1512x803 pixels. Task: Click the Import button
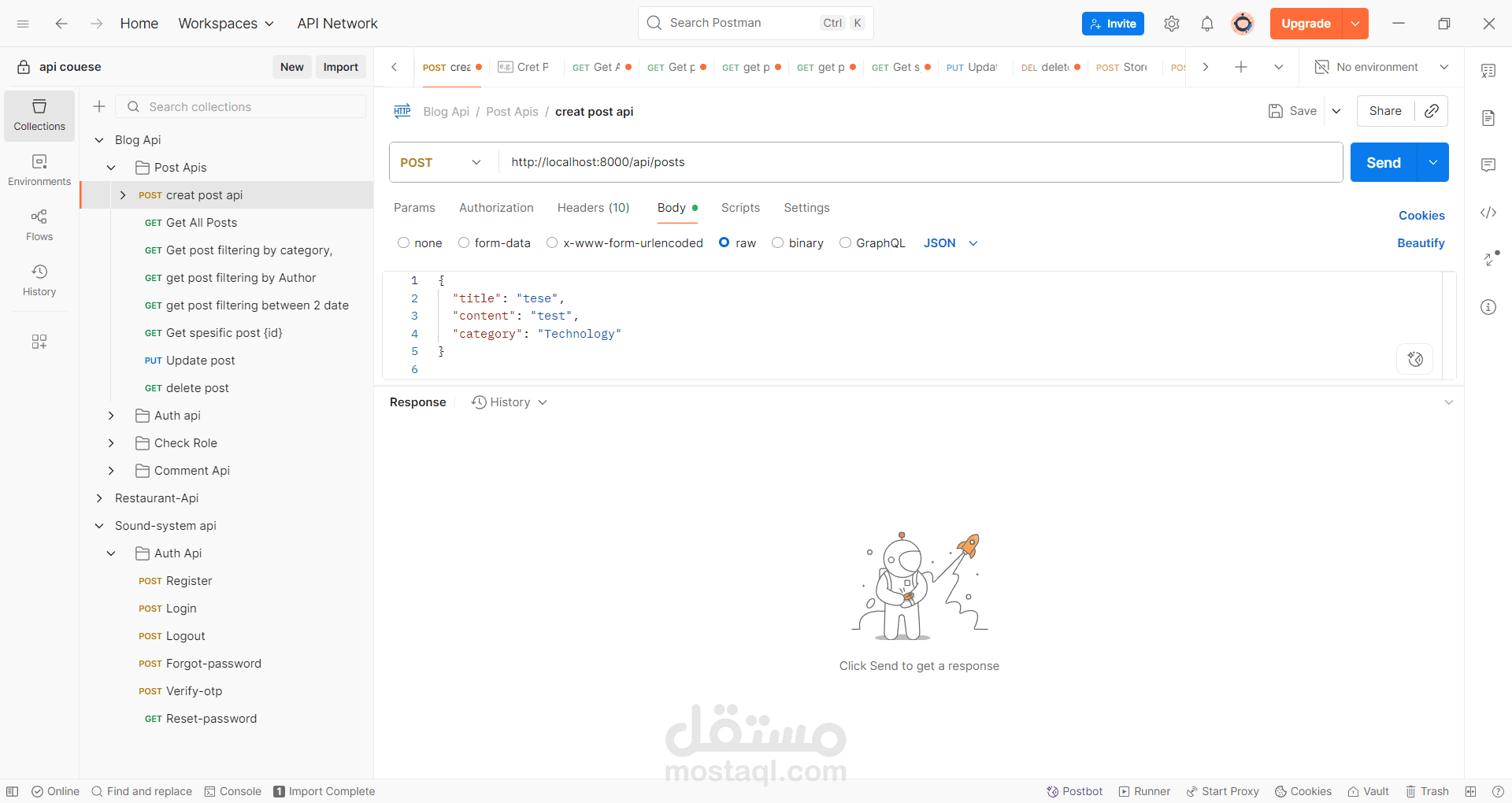(x=340, y=67)
